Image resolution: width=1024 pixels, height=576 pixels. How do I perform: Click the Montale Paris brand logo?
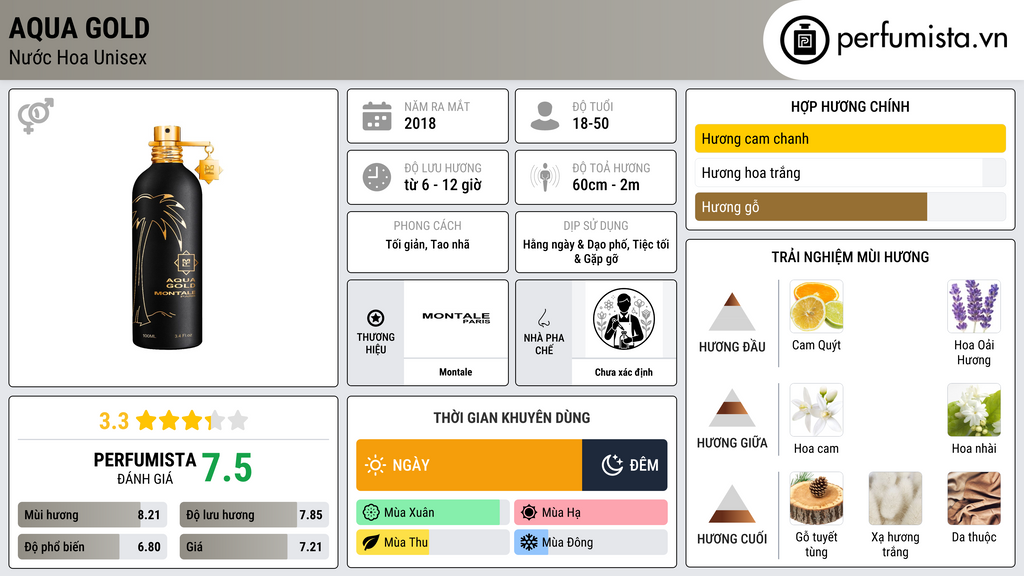pyautogui.click(x=456, y=318)
